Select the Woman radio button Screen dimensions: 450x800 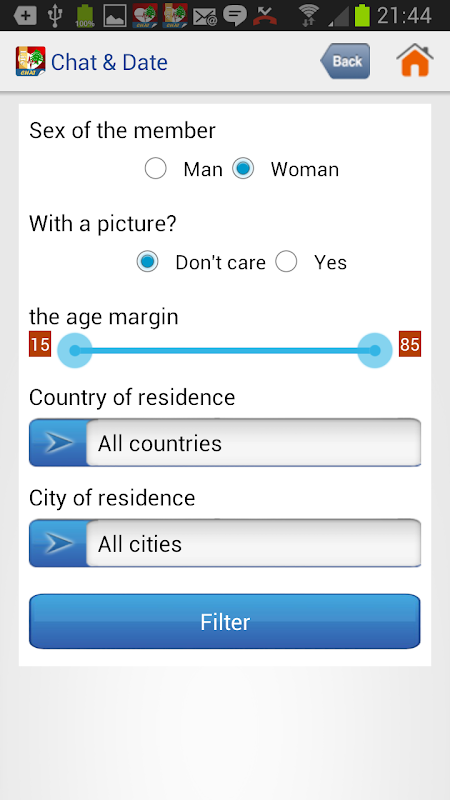coord(243,169)
